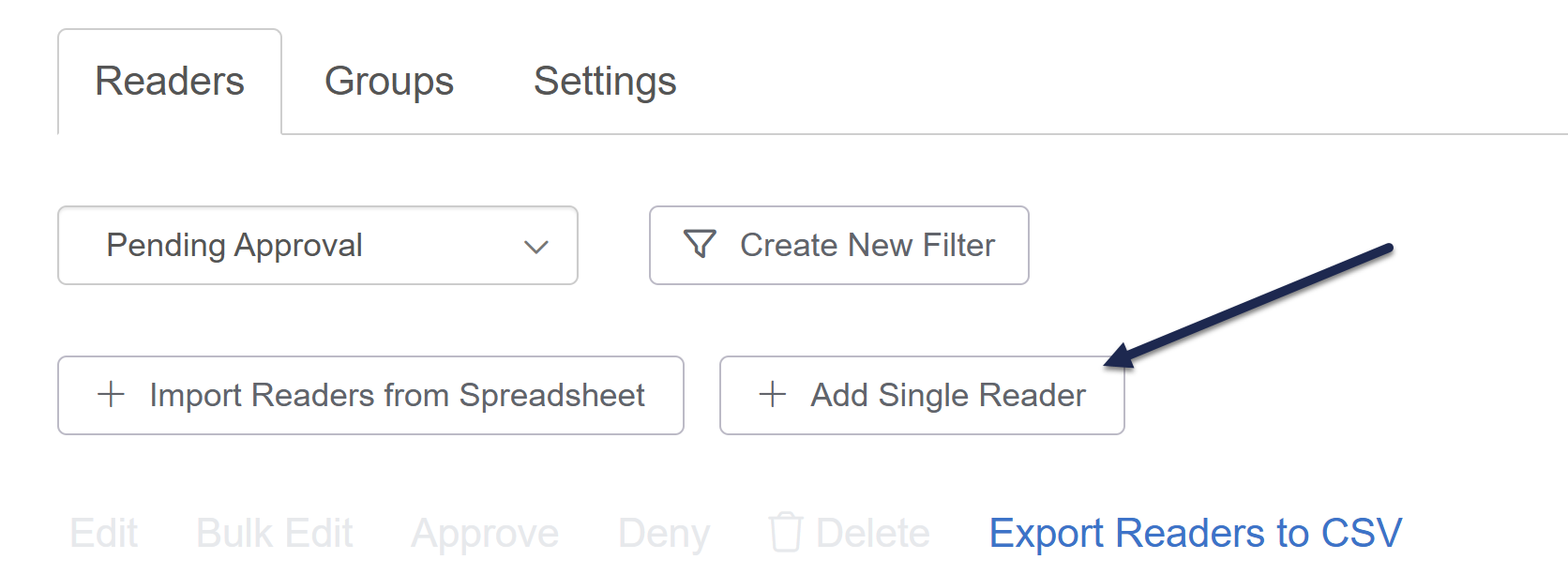Open the Readers tab
This screenshot has height=575, width=1568.
pos(170,82)
